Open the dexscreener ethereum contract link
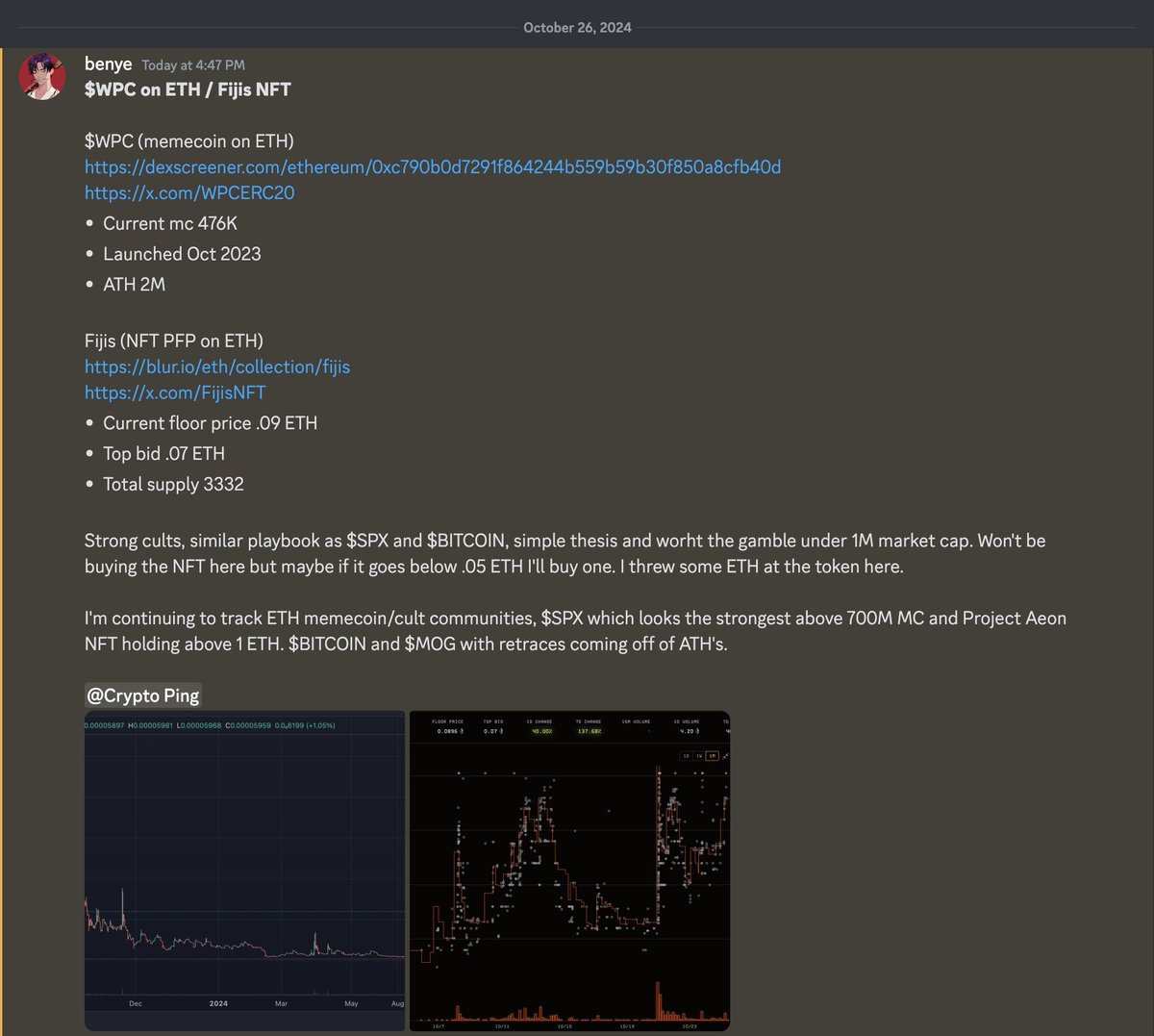 [433, 166]
